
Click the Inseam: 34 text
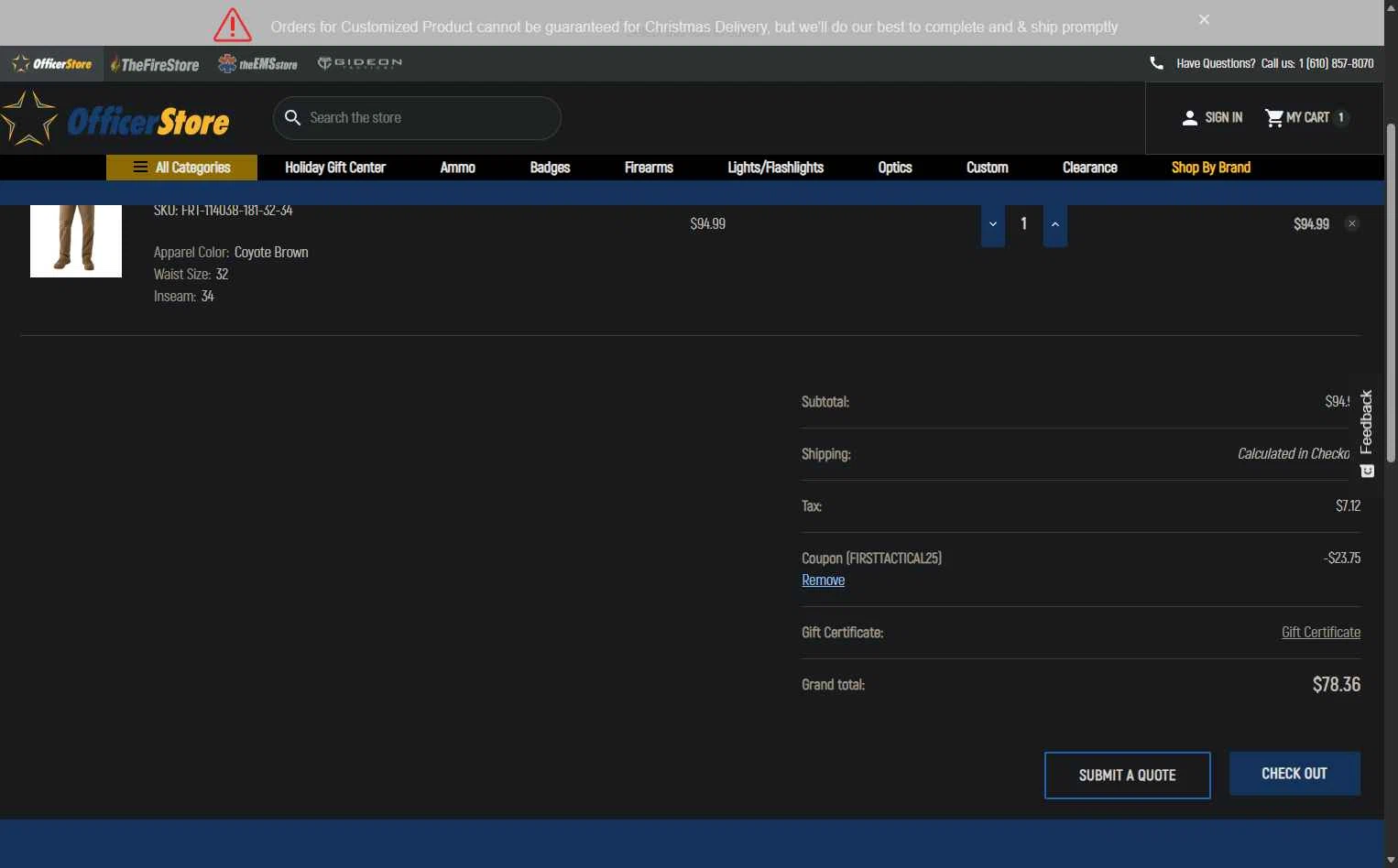click(x=184, y=297)
